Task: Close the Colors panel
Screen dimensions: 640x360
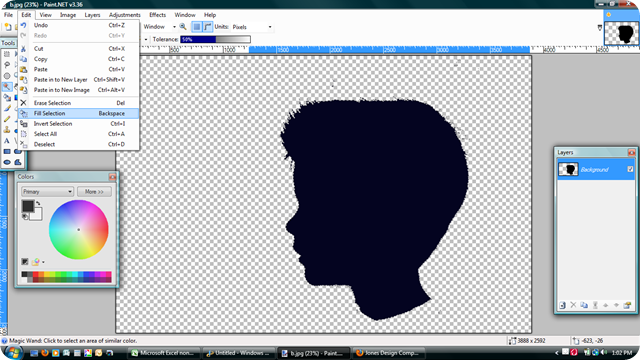Action: [112, 177]
